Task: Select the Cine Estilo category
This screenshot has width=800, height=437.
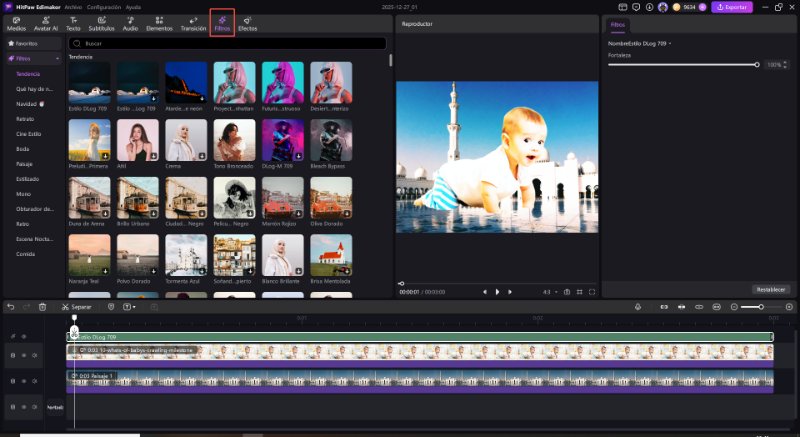Action: pyautogui.click(x=29, y=134)
